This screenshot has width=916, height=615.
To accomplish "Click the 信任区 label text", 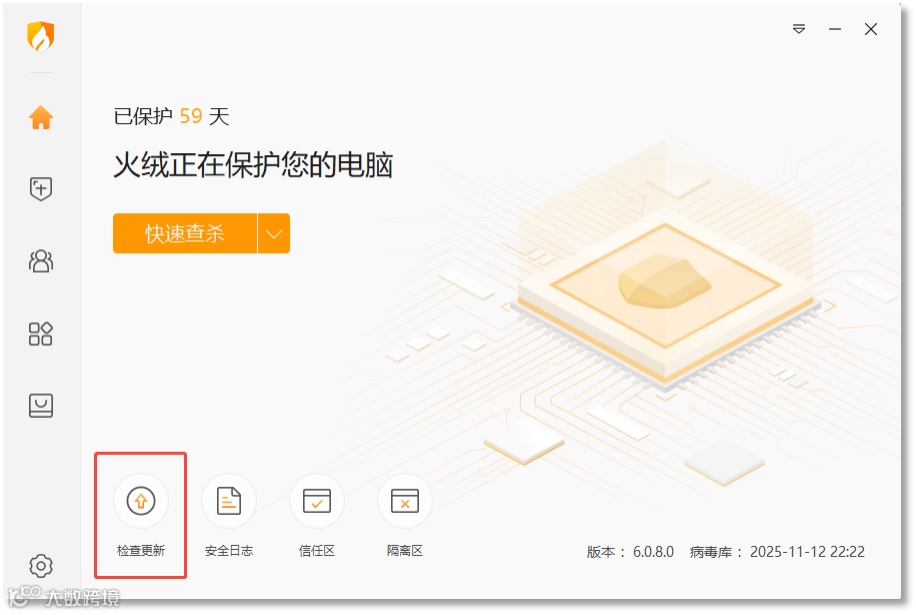I will (317, 551).
